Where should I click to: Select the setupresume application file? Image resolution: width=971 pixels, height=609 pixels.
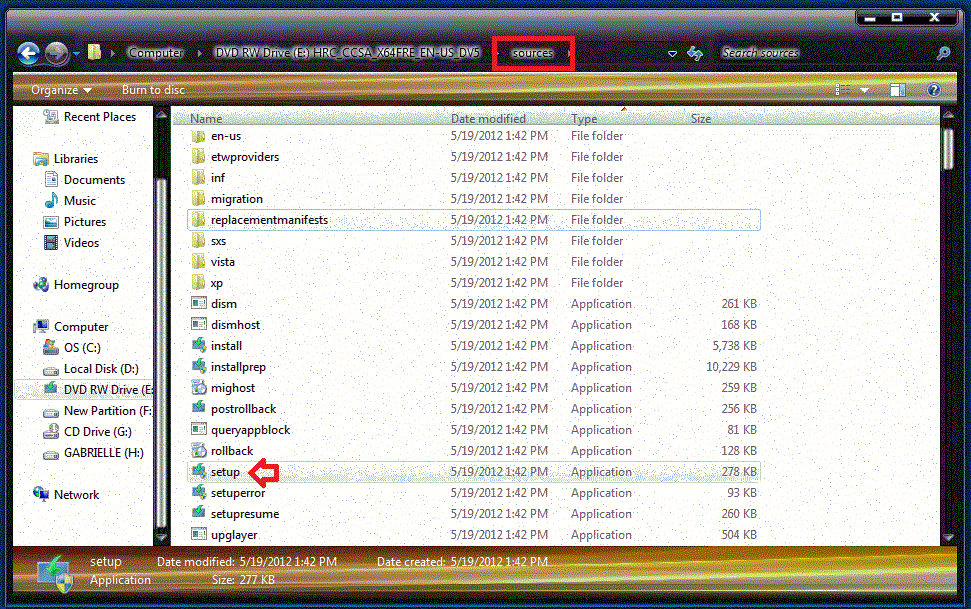pos(474,514)
